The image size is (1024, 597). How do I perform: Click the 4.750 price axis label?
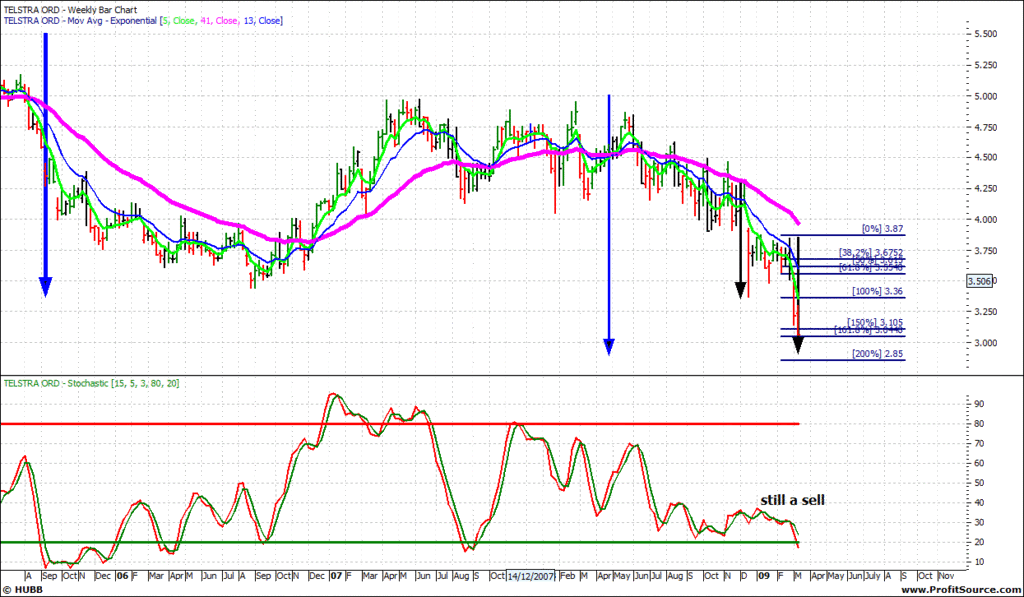click(x=985, y=127)
